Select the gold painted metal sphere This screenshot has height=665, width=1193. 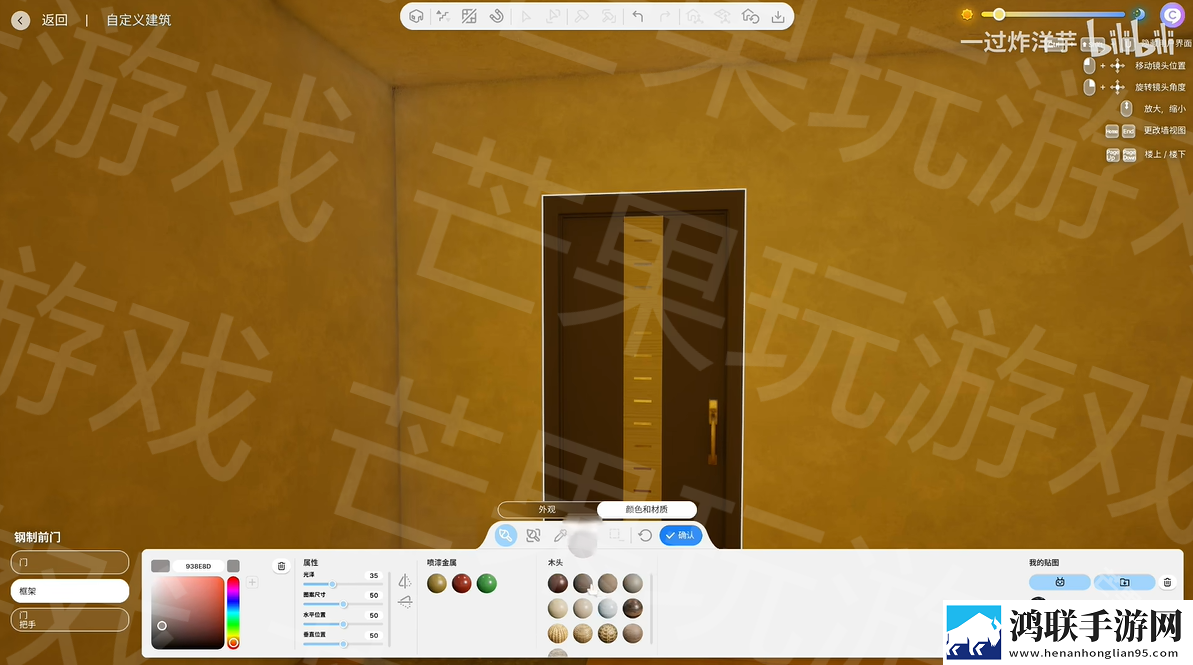tap(437, 584)
